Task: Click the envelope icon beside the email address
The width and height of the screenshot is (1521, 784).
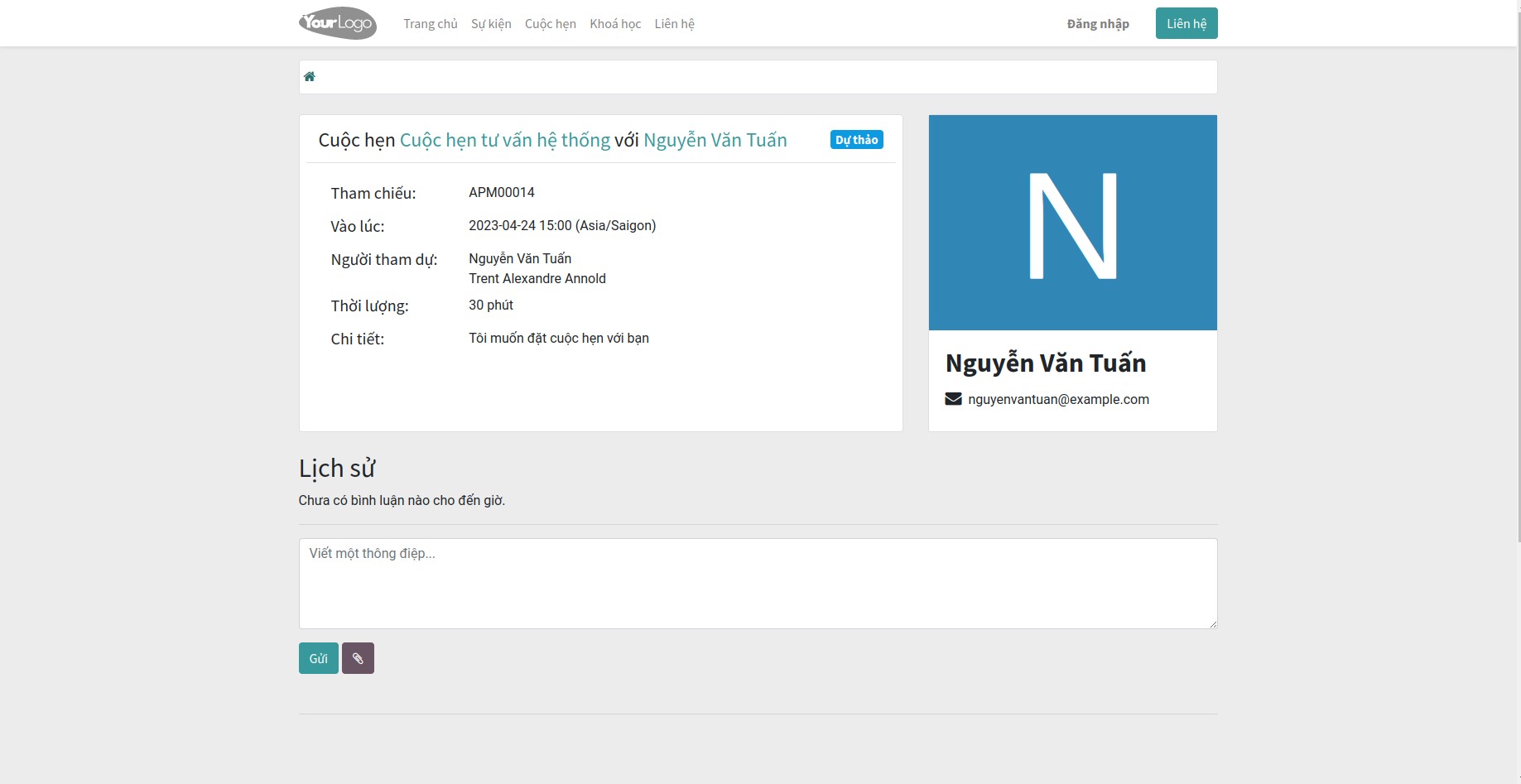Action: 952,398
